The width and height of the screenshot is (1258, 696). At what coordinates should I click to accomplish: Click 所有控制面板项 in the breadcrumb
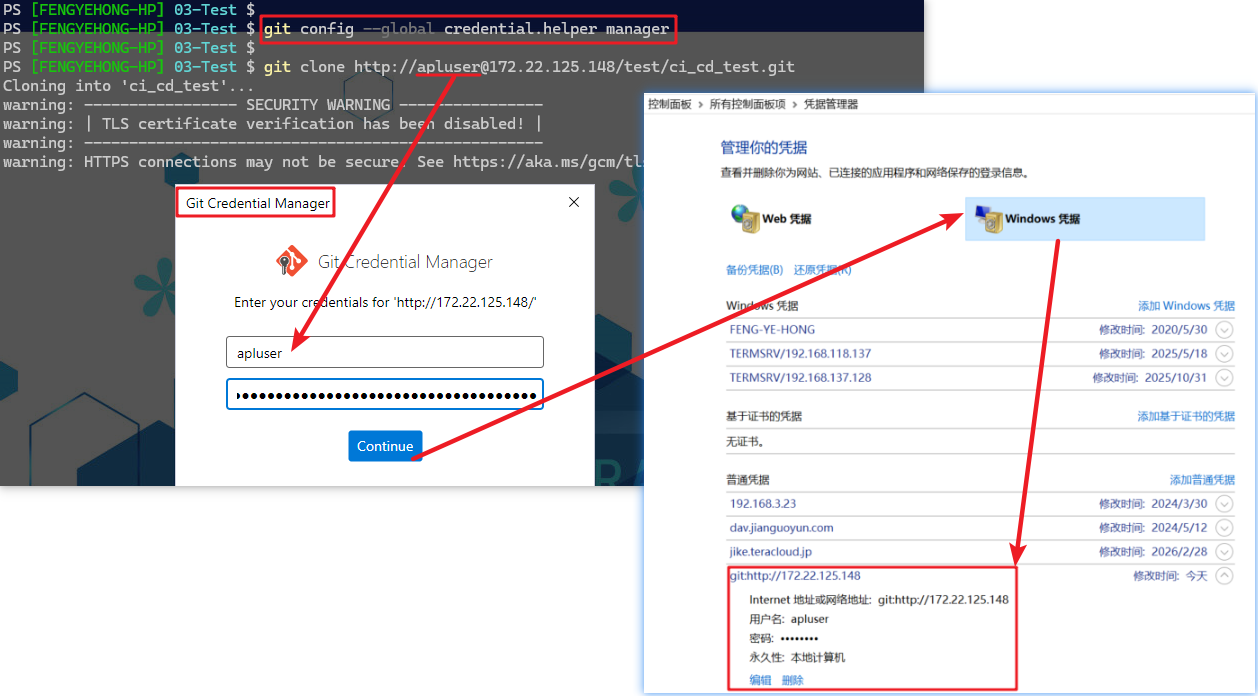pos(748,104)
